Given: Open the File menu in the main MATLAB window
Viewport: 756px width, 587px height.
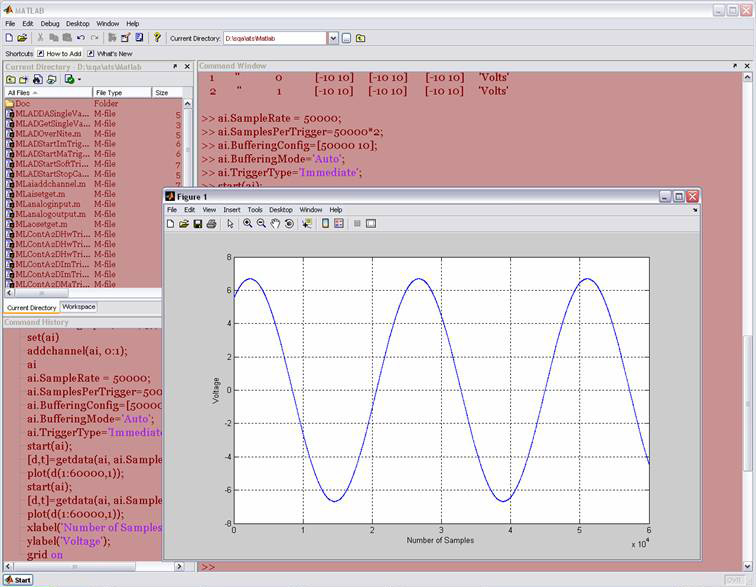Looking at the screenshot, I should point(10,23).
